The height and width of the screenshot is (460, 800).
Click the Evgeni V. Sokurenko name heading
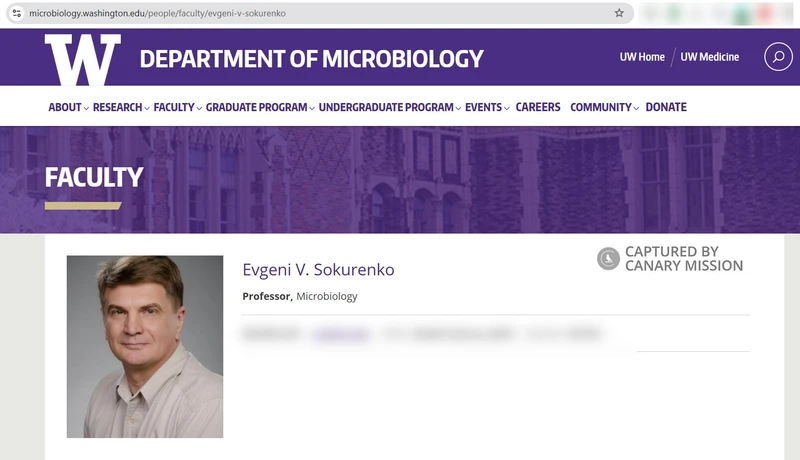318,269
